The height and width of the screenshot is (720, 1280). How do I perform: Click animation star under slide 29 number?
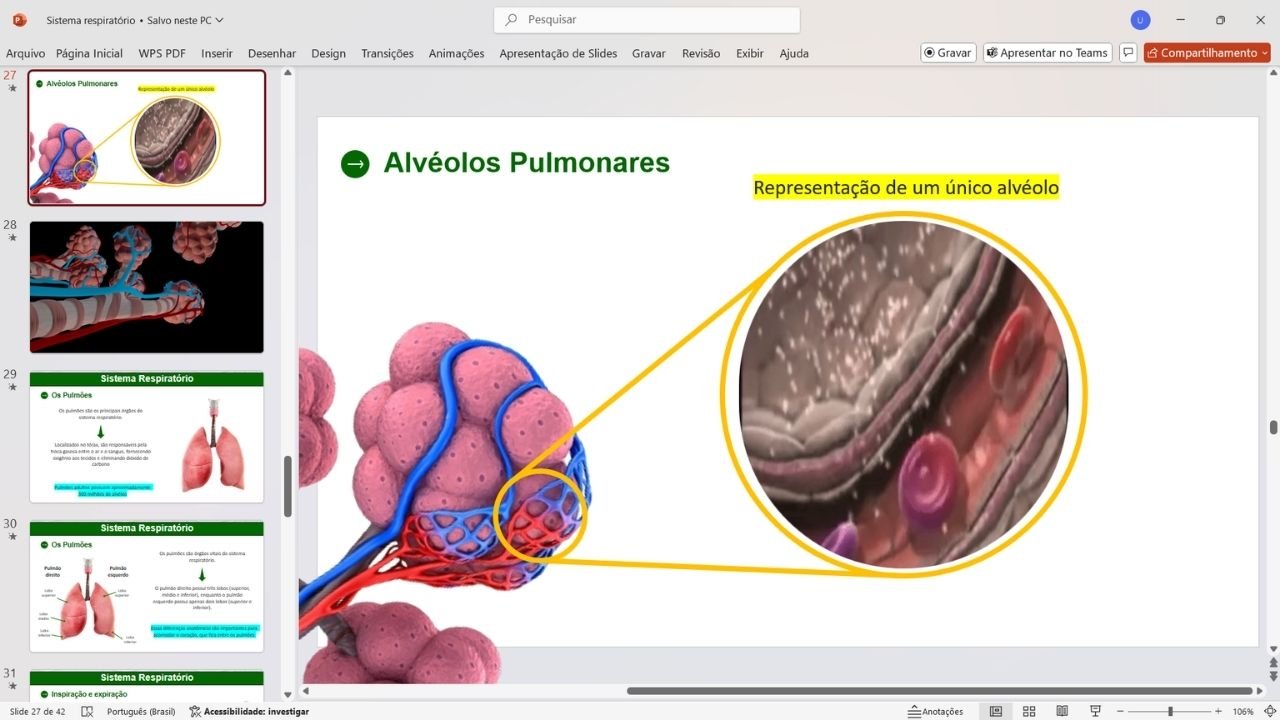coord(12,387)
